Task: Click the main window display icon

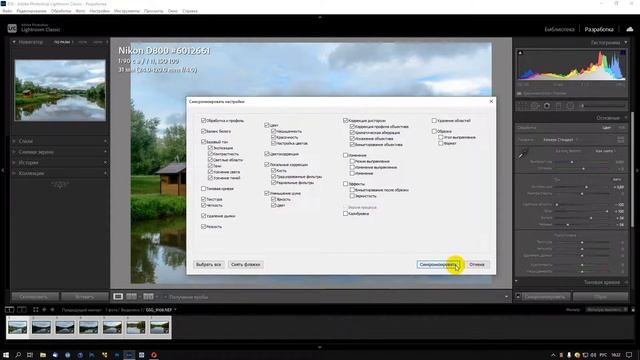Action: [9, 310]
